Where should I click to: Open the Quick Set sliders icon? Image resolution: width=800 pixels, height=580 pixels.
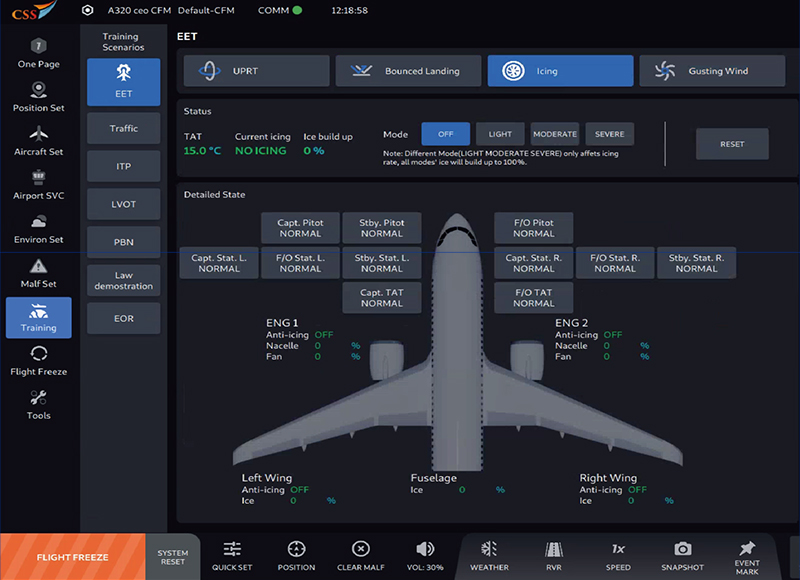[x=232, y=549]
